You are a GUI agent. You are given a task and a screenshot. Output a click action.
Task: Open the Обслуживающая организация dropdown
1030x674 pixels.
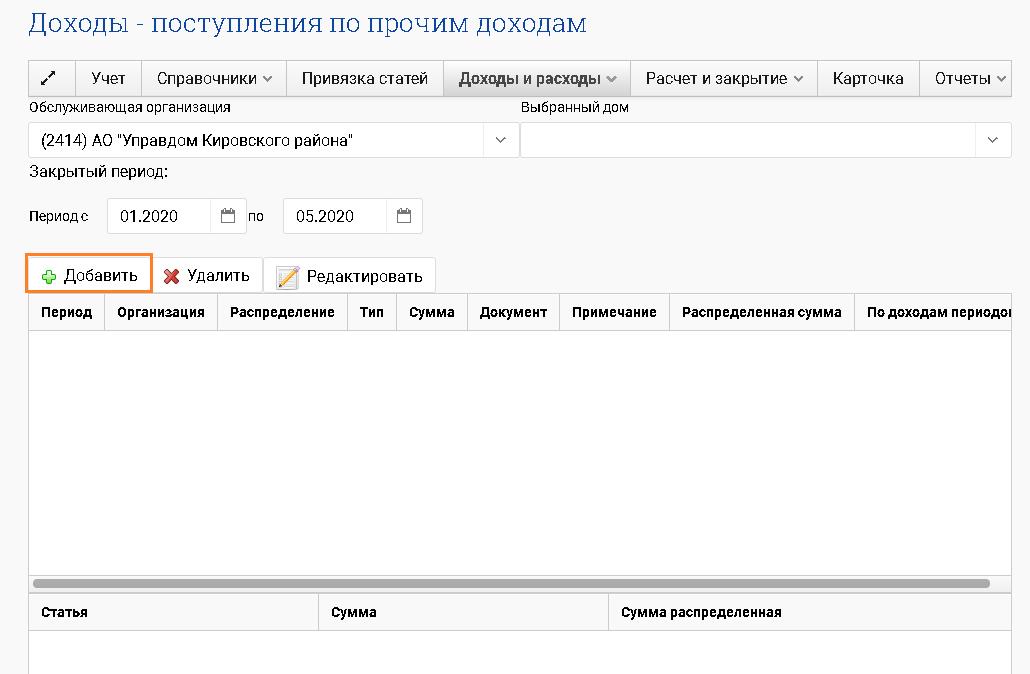coord(500,140)
